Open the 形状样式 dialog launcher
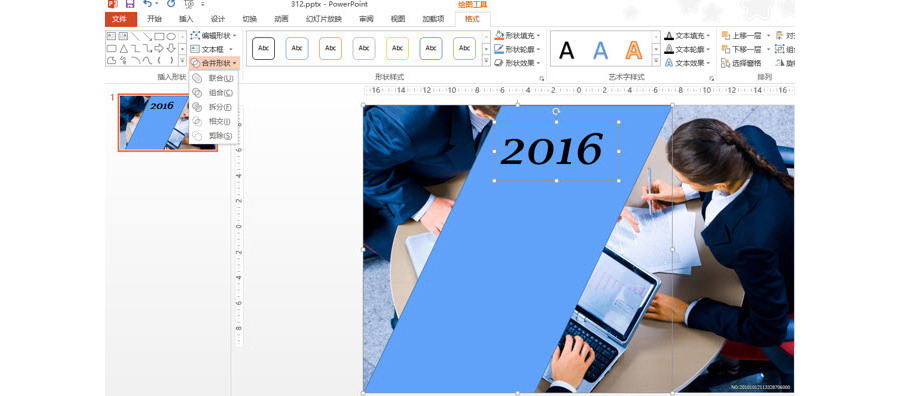The height and width of the screenshot is (396, 900). 541,78
